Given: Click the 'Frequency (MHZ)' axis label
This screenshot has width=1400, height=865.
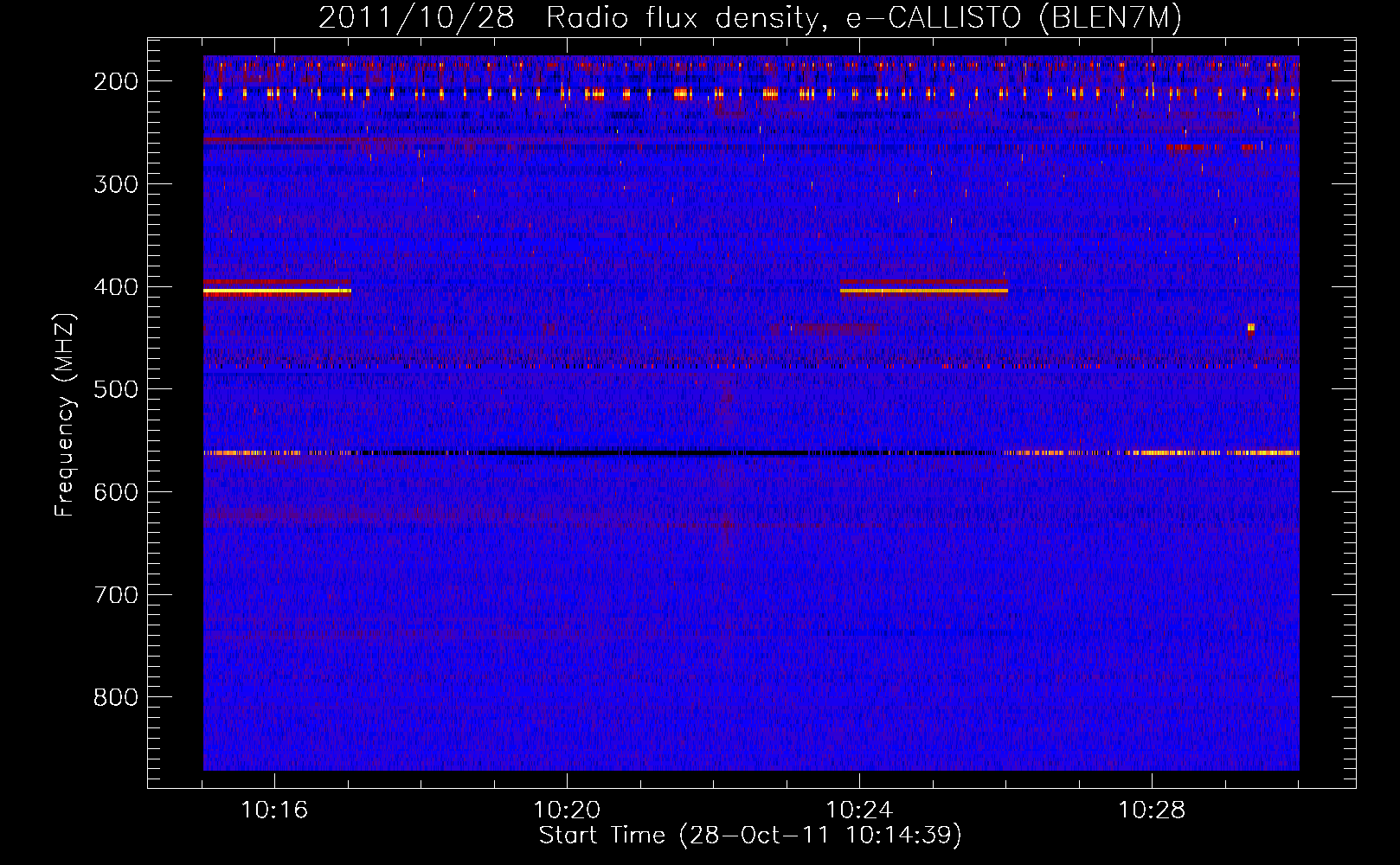Looking at the screenshot, I should (65, 415).
